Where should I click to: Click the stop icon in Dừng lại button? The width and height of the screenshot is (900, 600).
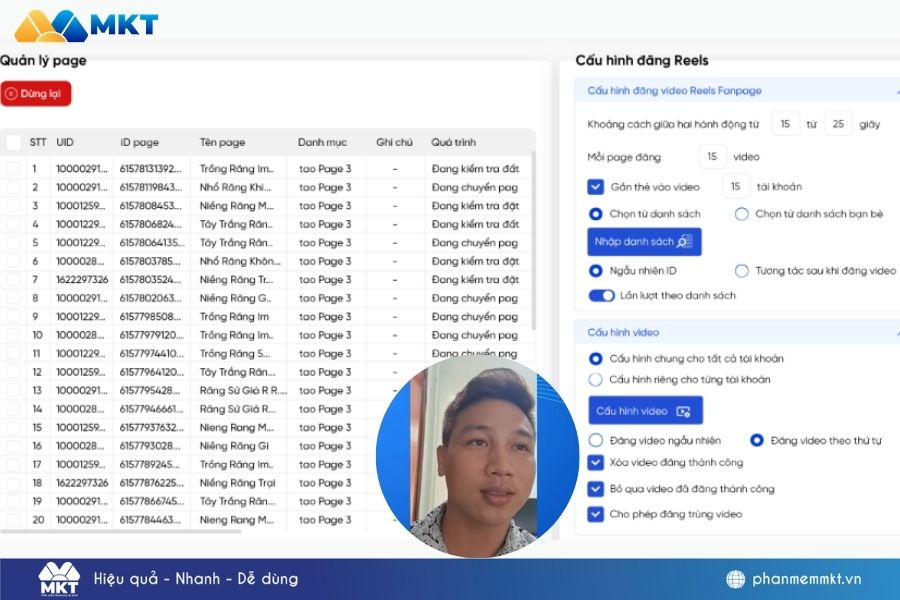[12, 94]
